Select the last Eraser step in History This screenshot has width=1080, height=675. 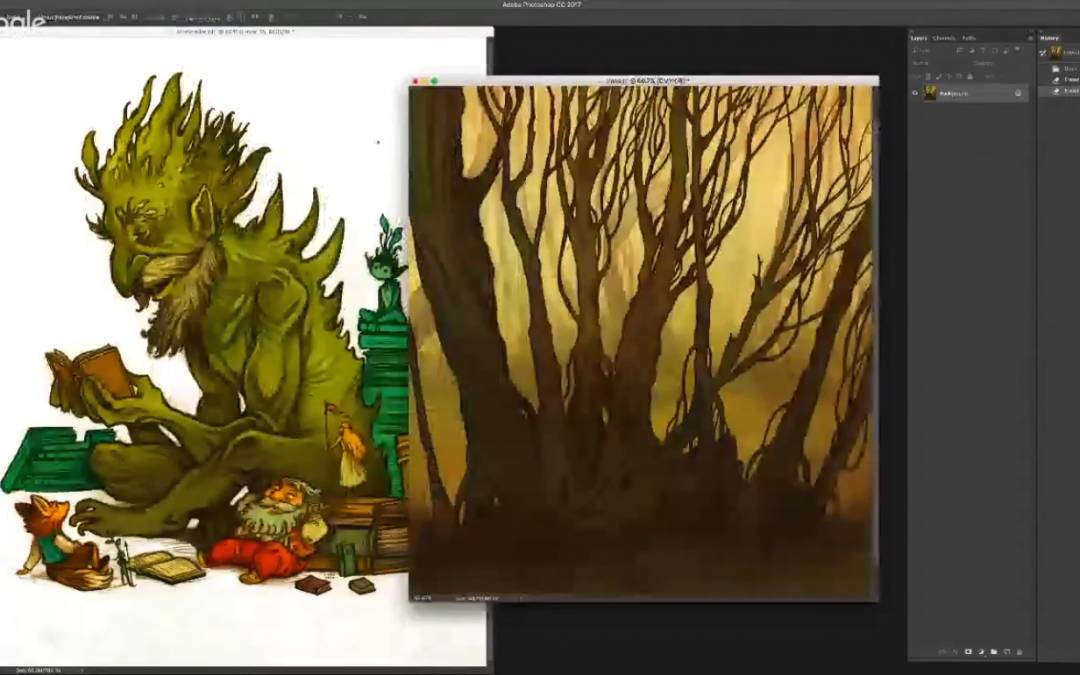(x=1070, y=91)
